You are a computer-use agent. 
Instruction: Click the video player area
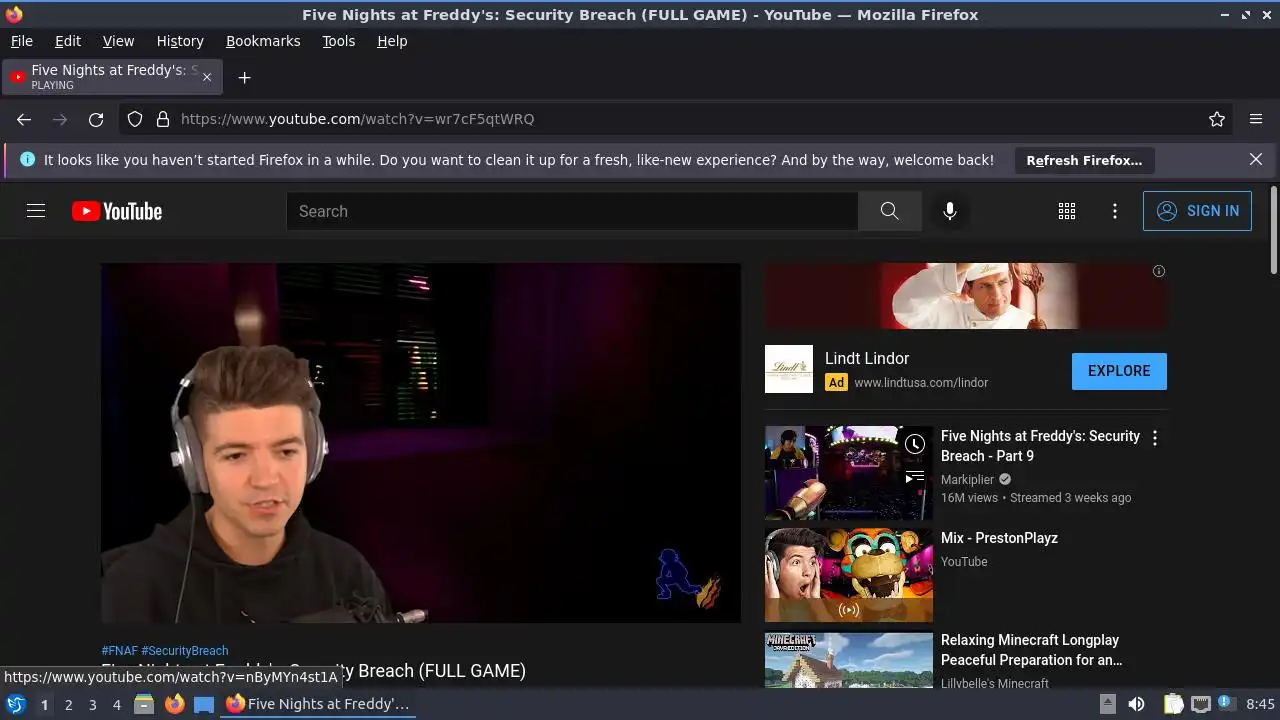pos(421,443)
